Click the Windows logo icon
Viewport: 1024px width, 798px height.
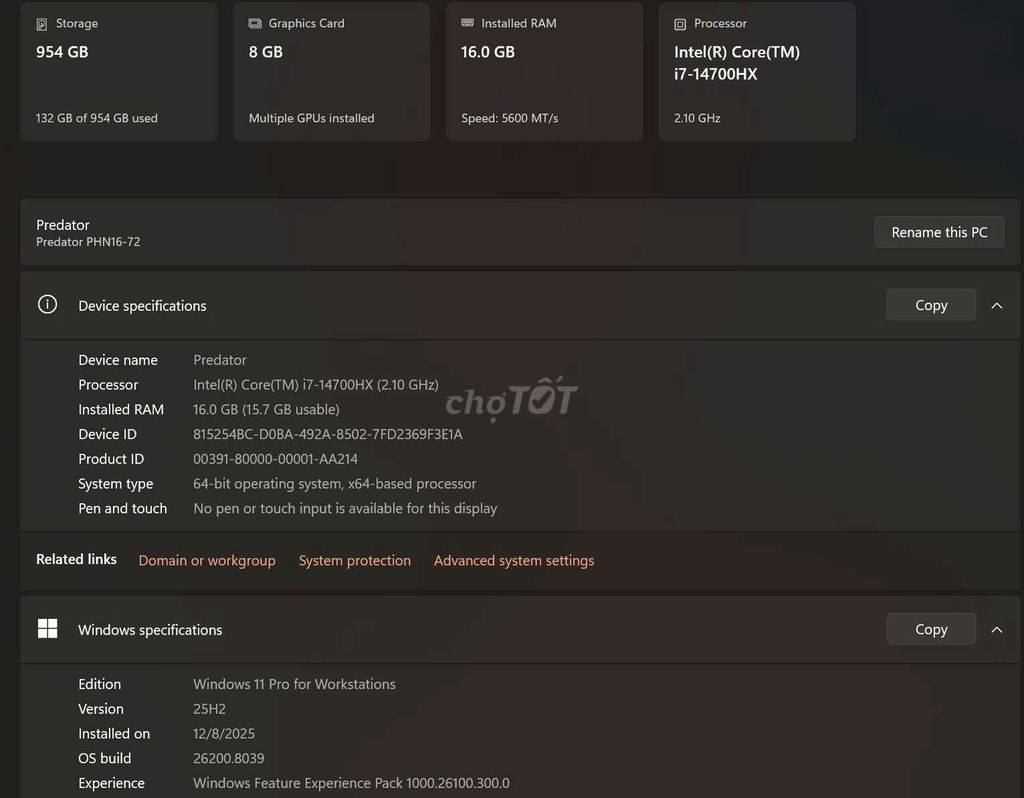[x=47, y=629]
